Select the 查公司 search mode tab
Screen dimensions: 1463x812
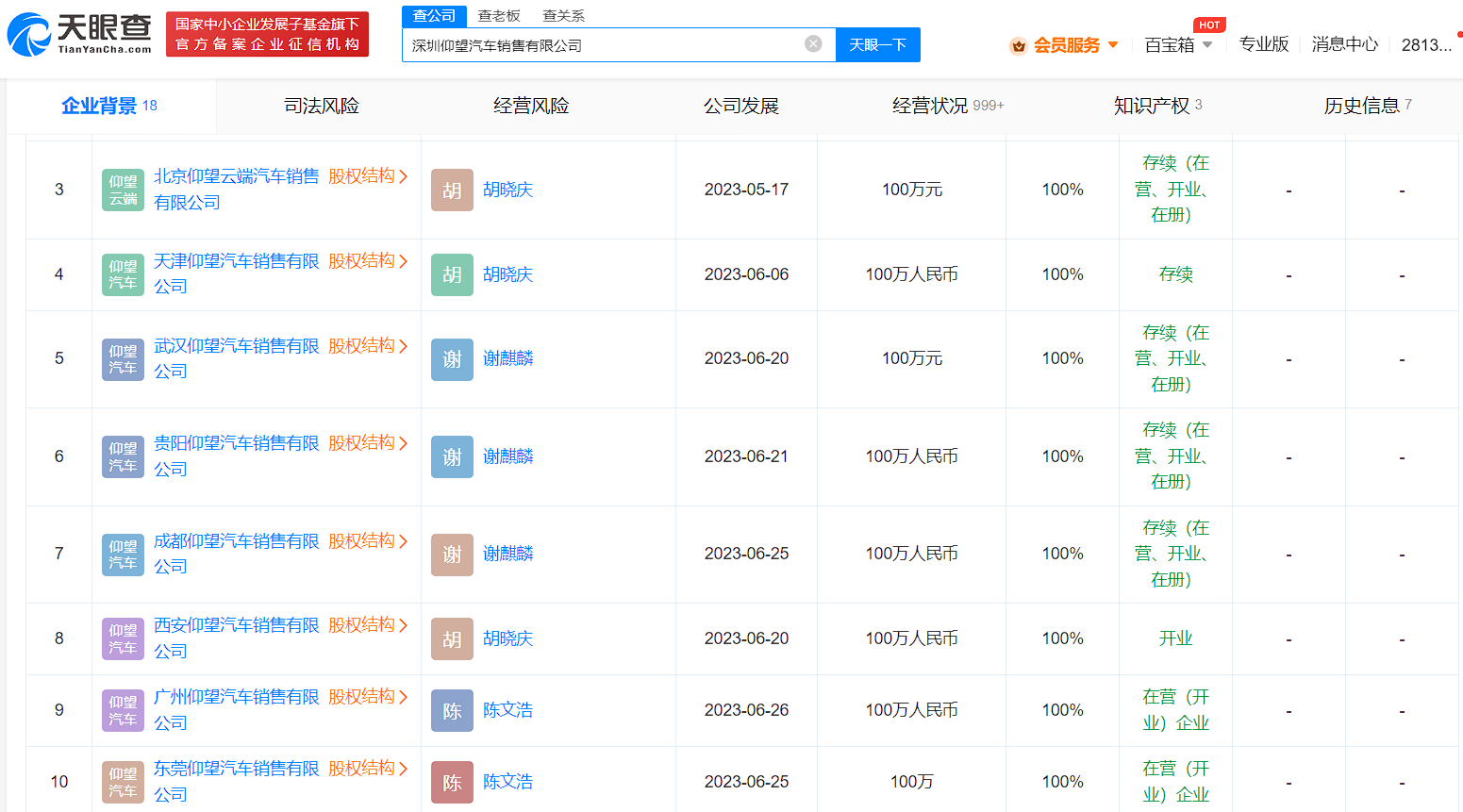(x=434, y=16)
